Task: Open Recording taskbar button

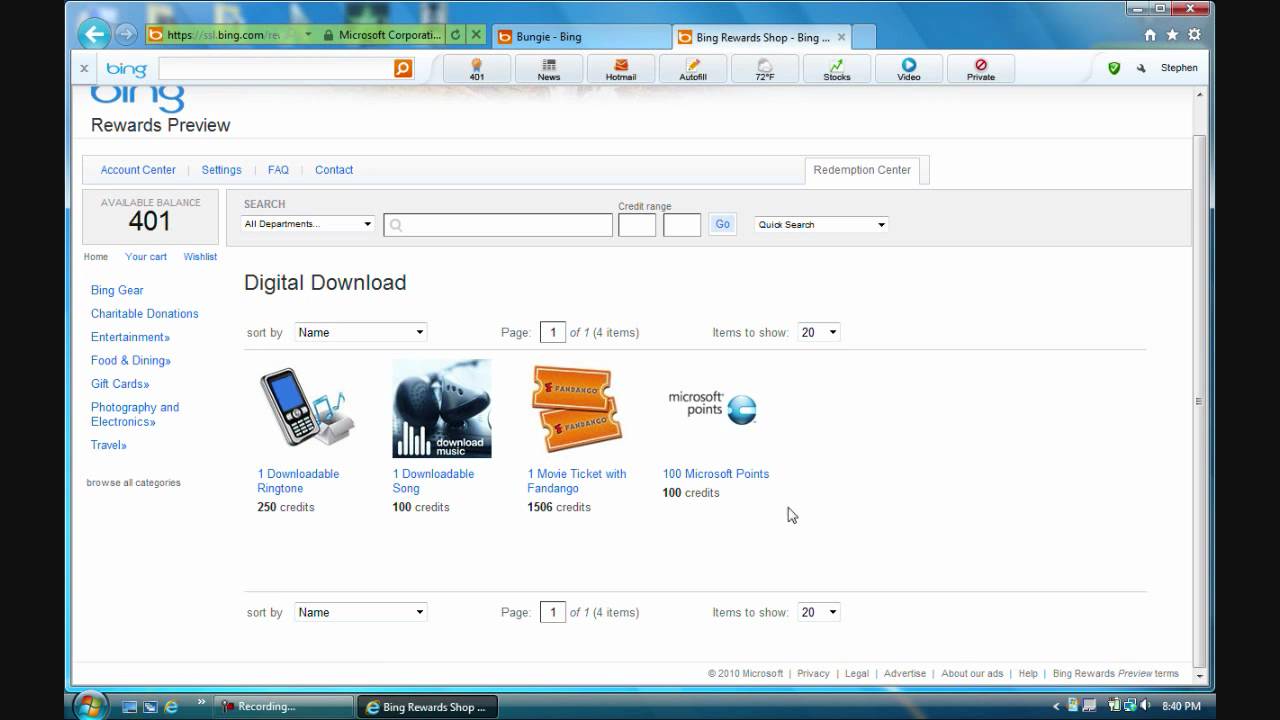Action: click(x=284, y=707)
